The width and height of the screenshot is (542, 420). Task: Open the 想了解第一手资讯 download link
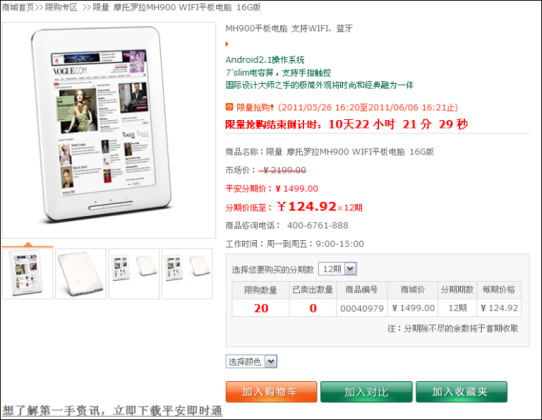112,411
